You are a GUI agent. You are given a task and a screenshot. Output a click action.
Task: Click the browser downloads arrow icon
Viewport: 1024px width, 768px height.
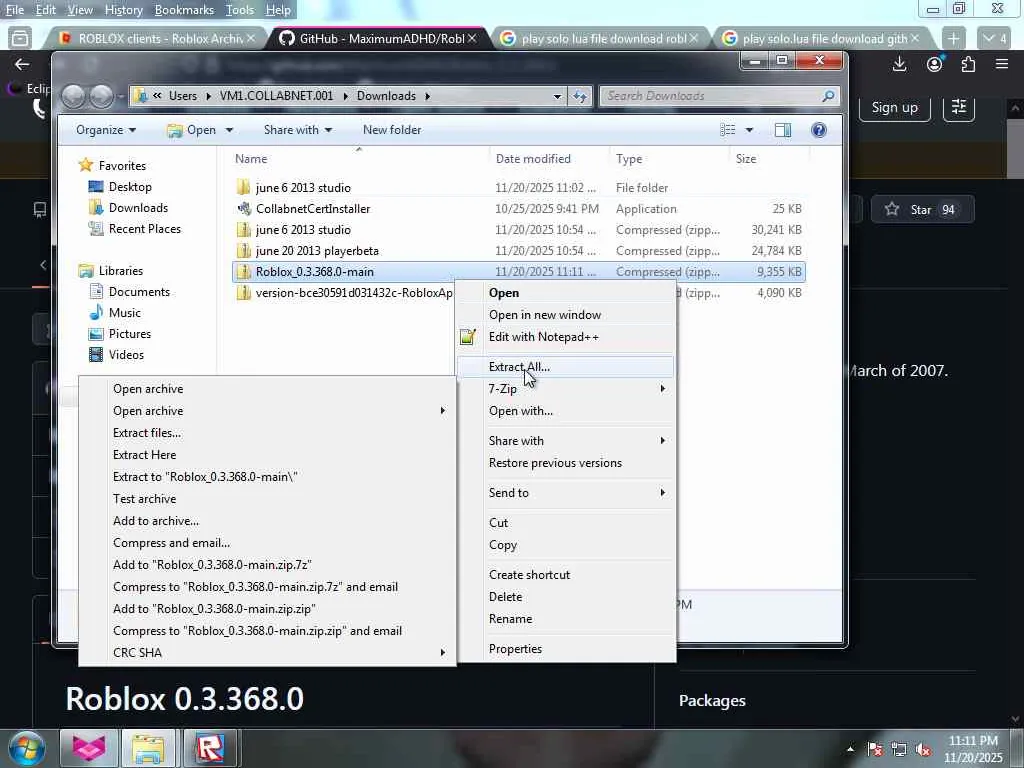[x=899, y=64]
